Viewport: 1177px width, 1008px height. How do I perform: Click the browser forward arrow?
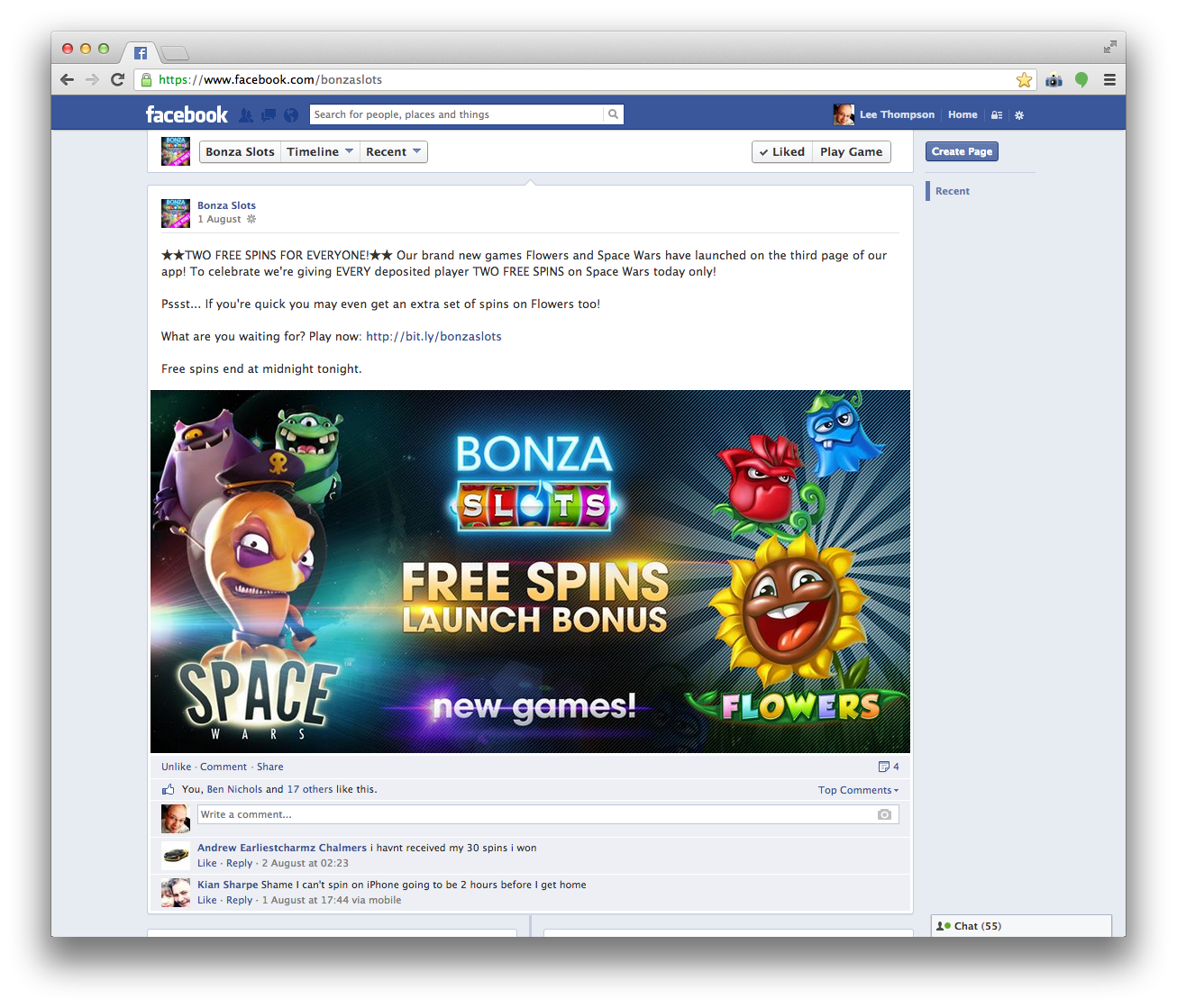(x=92, y=79)
